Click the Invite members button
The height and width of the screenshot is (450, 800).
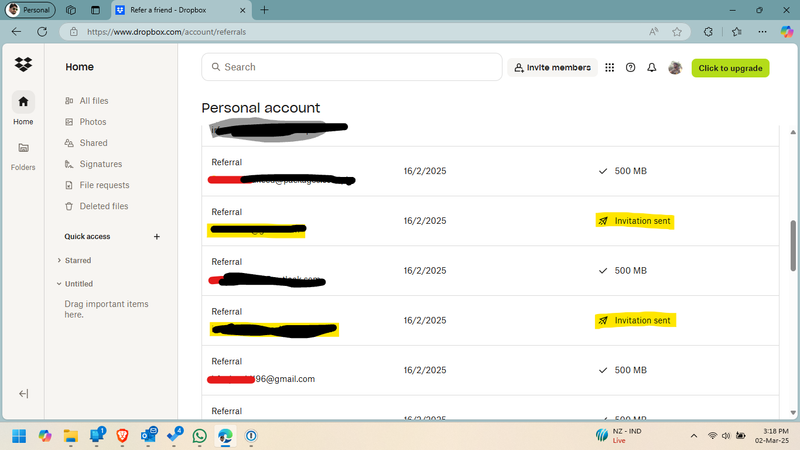click(x=551, y=68)
